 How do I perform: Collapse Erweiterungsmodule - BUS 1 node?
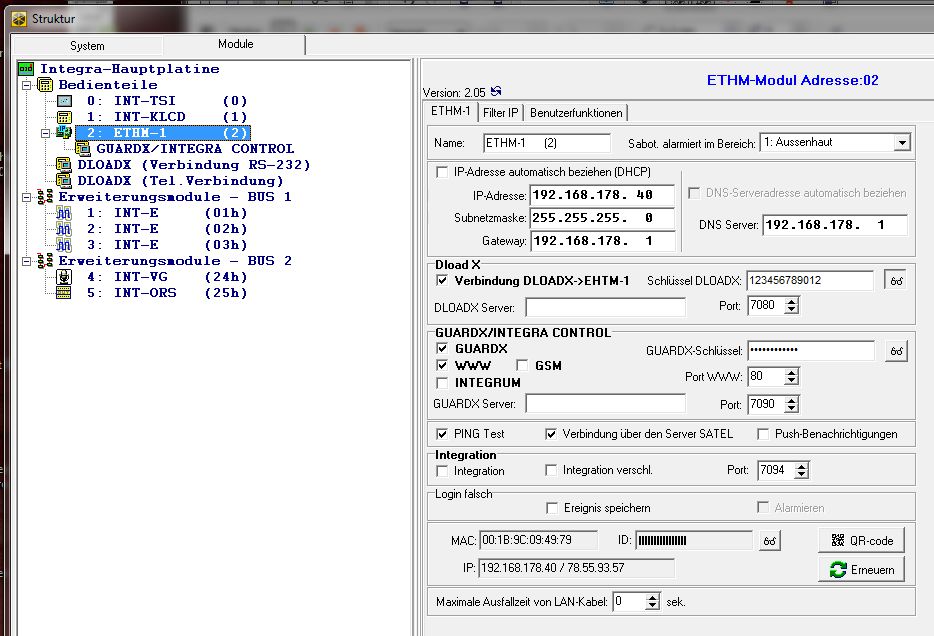pyautogui.click(x=26, y=197)
